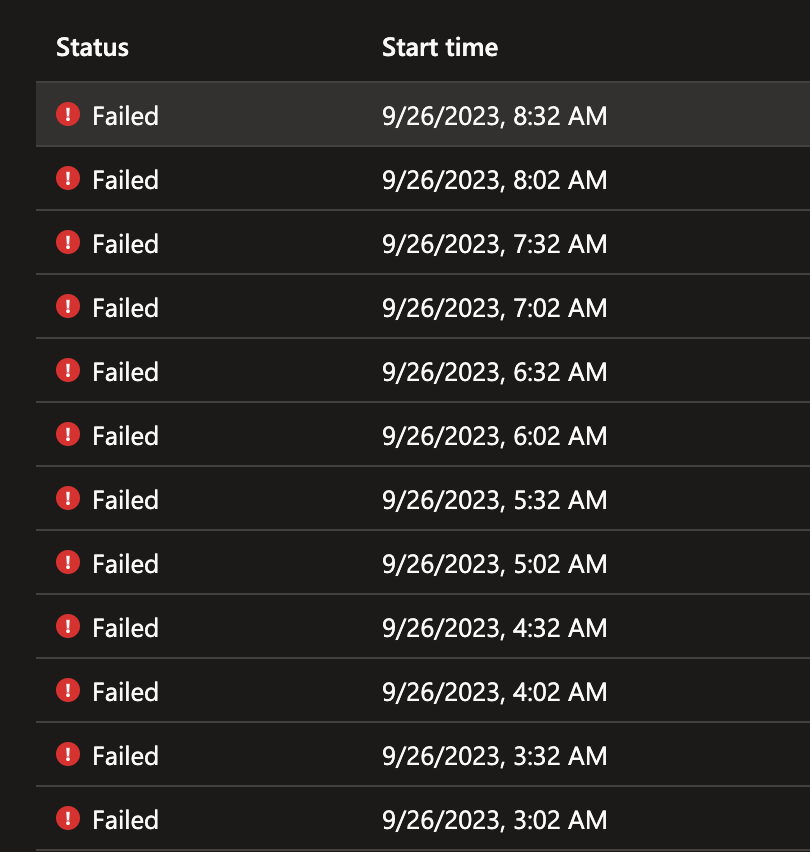
Task: Click the Failed text on the 4:02 AM row
Action: coord(125,692)
